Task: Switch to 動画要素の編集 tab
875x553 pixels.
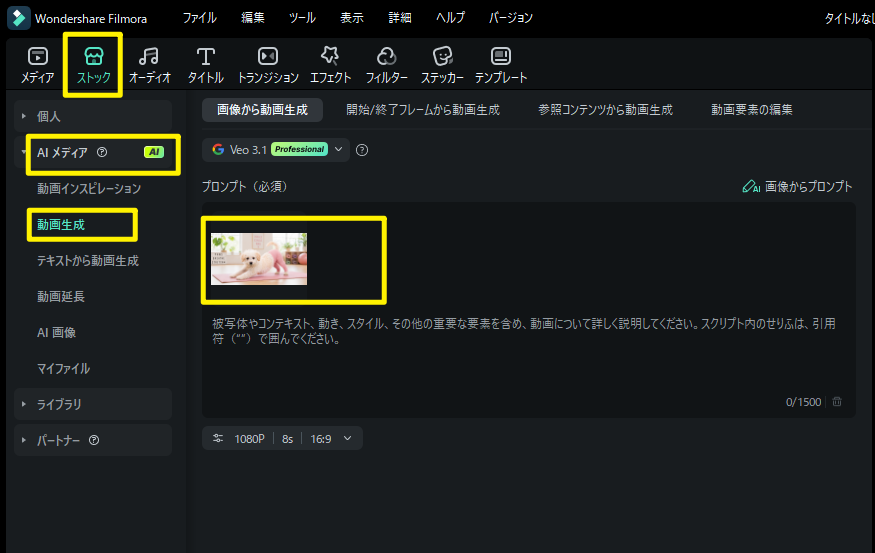Action: pos(752,110)
